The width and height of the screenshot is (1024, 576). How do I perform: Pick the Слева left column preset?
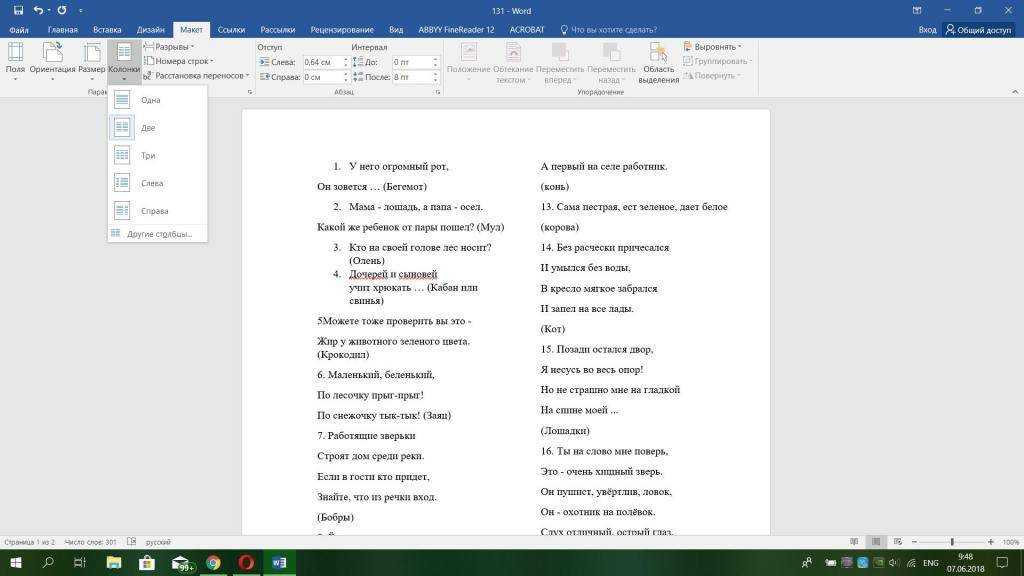(152, 184)
